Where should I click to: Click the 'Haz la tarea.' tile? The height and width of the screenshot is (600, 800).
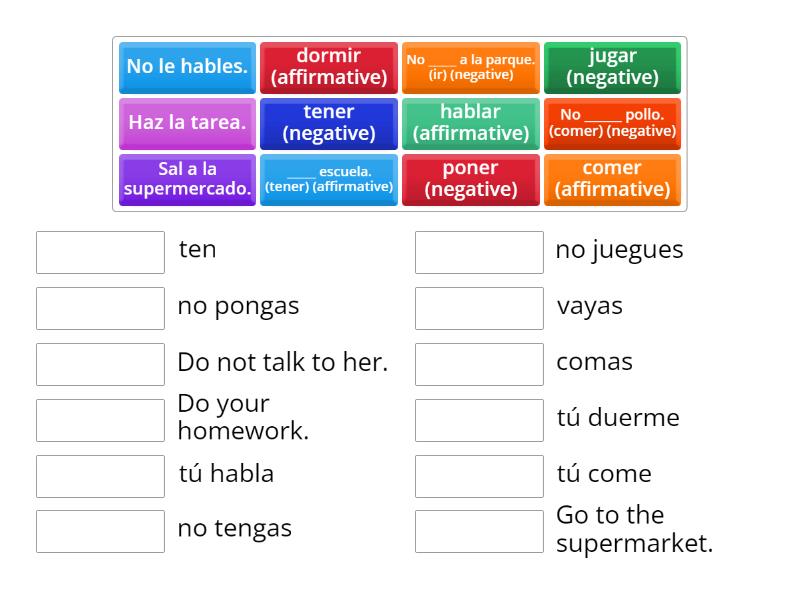click(187, 123)
